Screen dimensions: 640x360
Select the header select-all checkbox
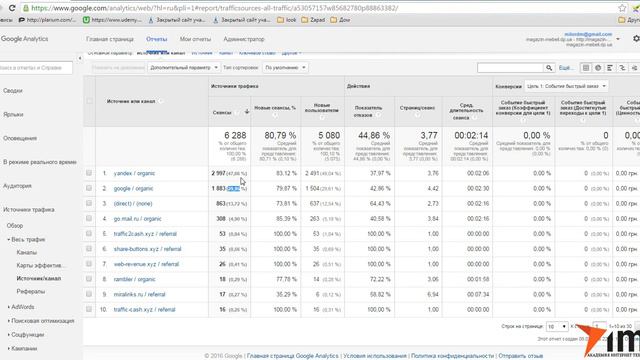89,101
